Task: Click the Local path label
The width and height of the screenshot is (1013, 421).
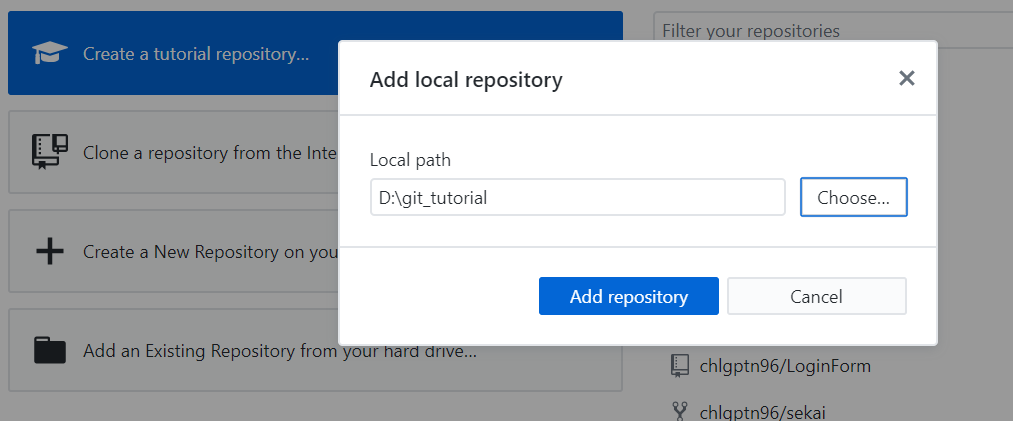Action: [x=410, y=159]
